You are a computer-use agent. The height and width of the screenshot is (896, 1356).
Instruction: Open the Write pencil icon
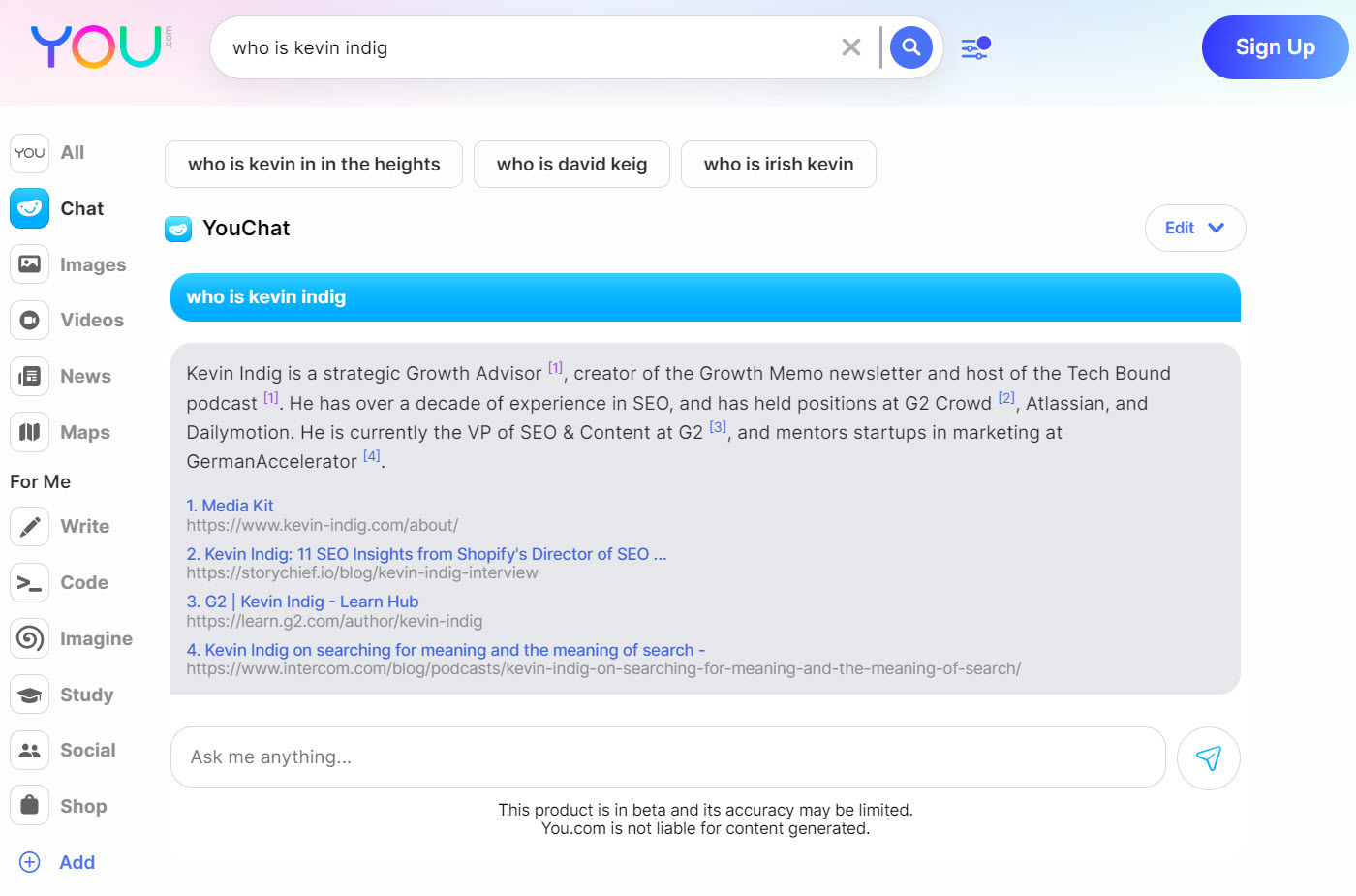click(x=30, y=527)
